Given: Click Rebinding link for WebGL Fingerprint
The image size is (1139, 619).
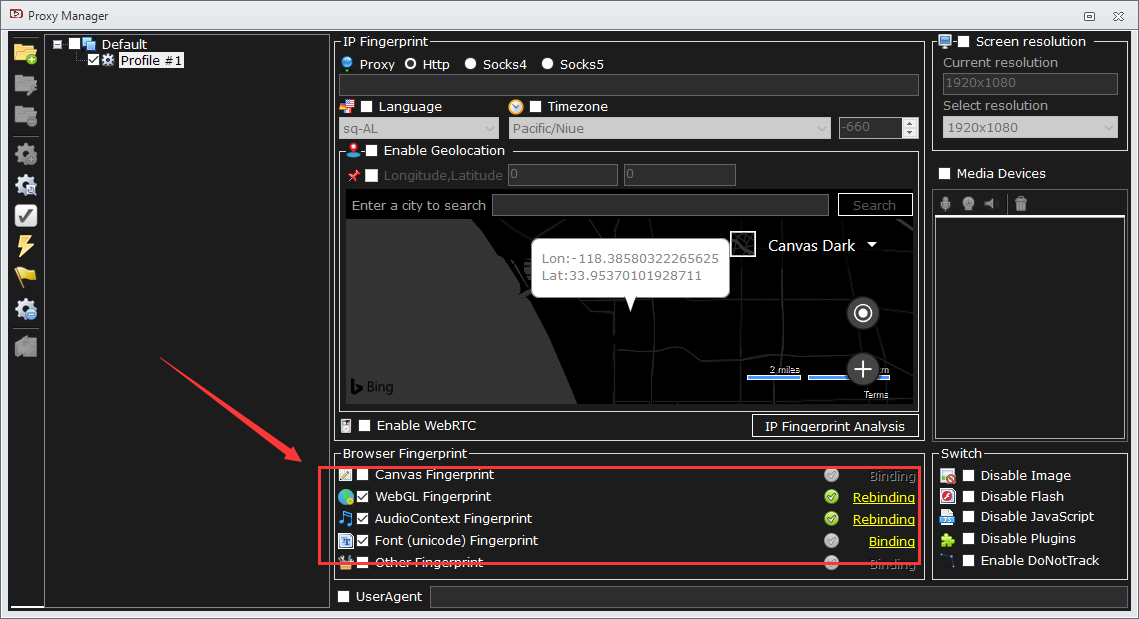Looking at the screenshot, I should click(x=883, y=497).
